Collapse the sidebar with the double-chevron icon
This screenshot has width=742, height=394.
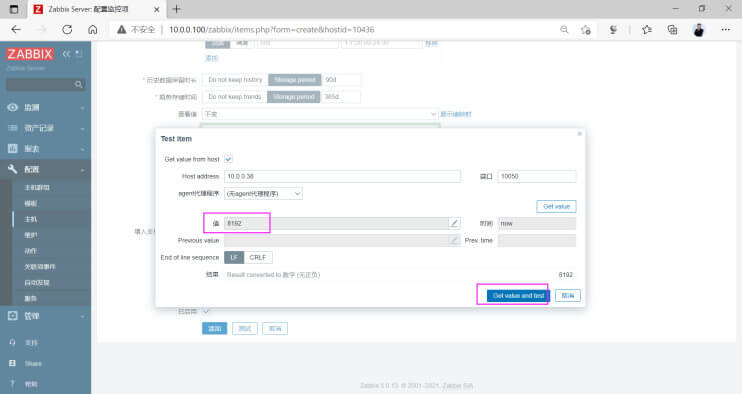tap(66, 54)
